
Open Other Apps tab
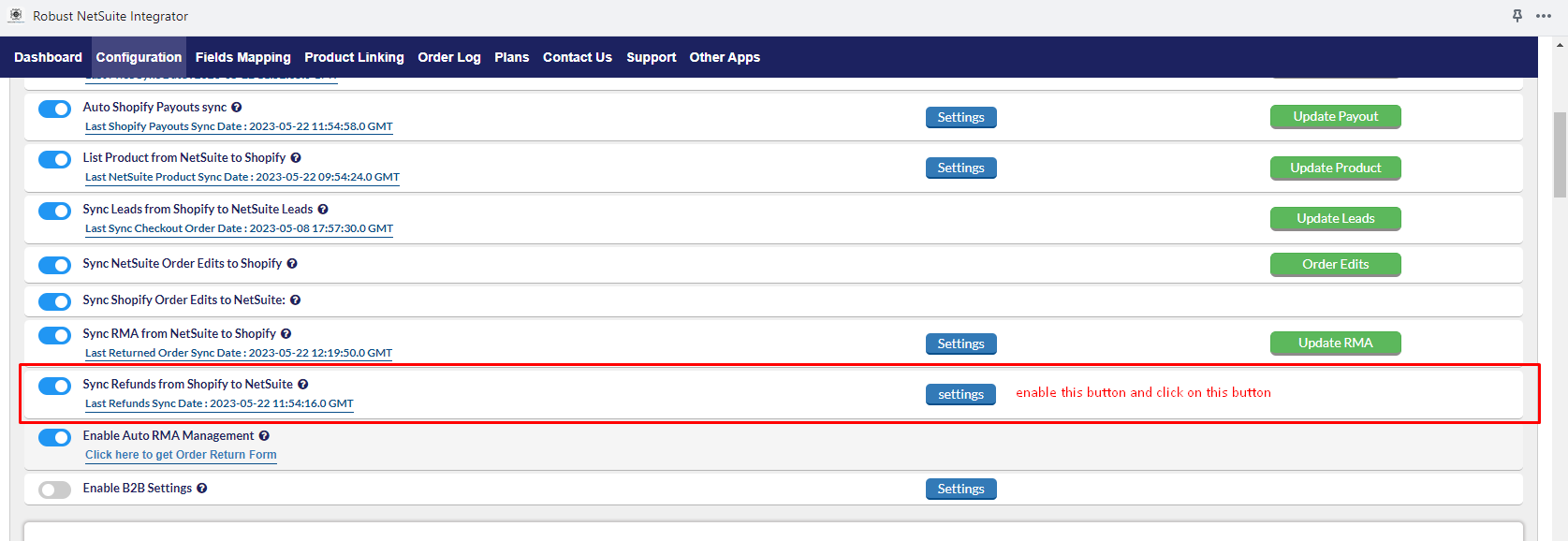pos(725,57)
